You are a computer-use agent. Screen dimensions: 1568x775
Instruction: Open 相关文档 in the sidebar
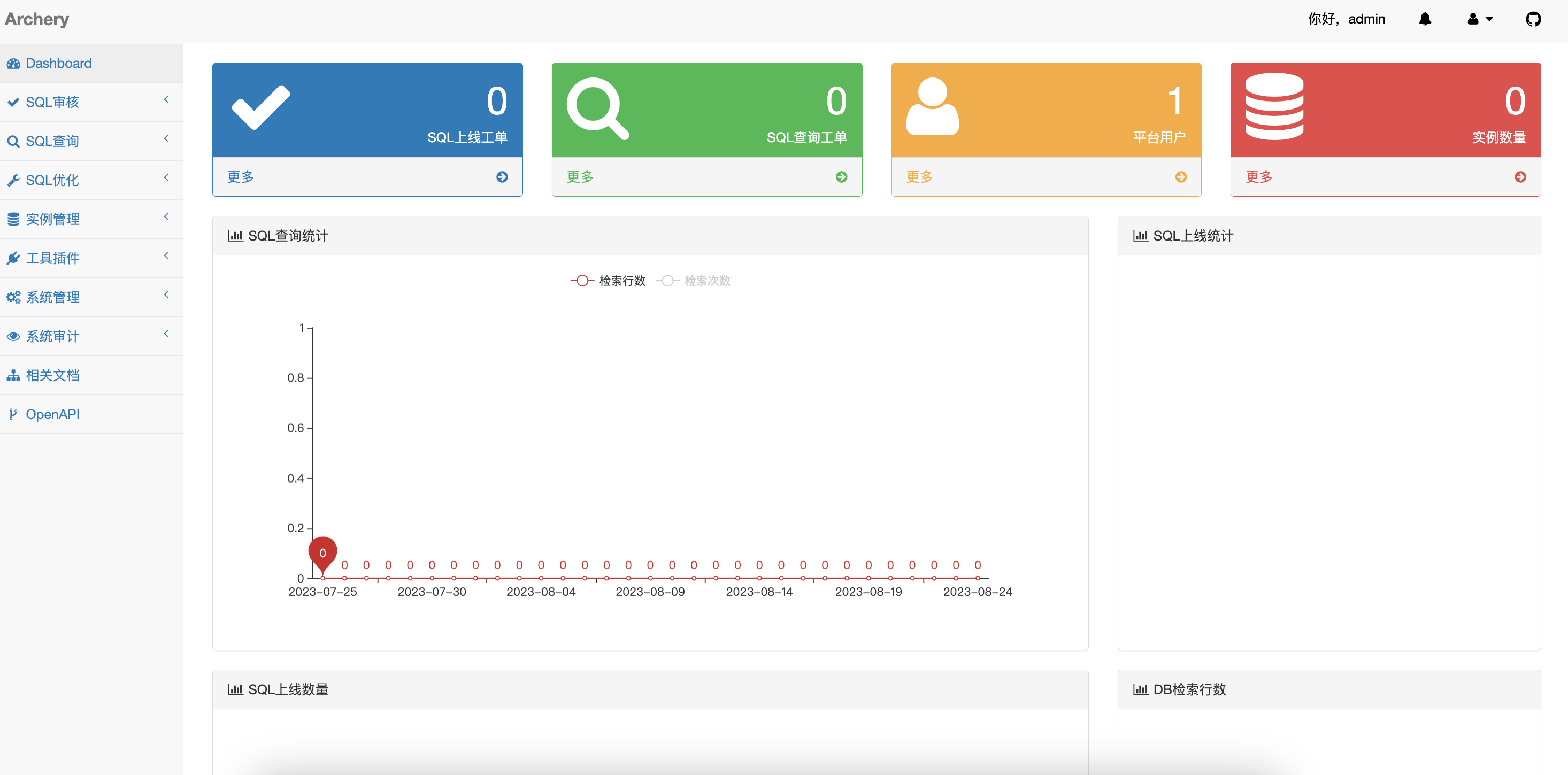click(52, 375)
